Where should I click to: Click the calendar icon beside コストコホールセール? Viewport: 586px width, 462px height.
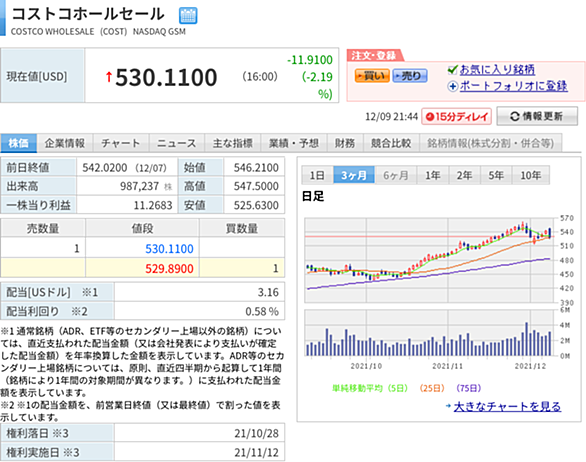pos(188,15)
